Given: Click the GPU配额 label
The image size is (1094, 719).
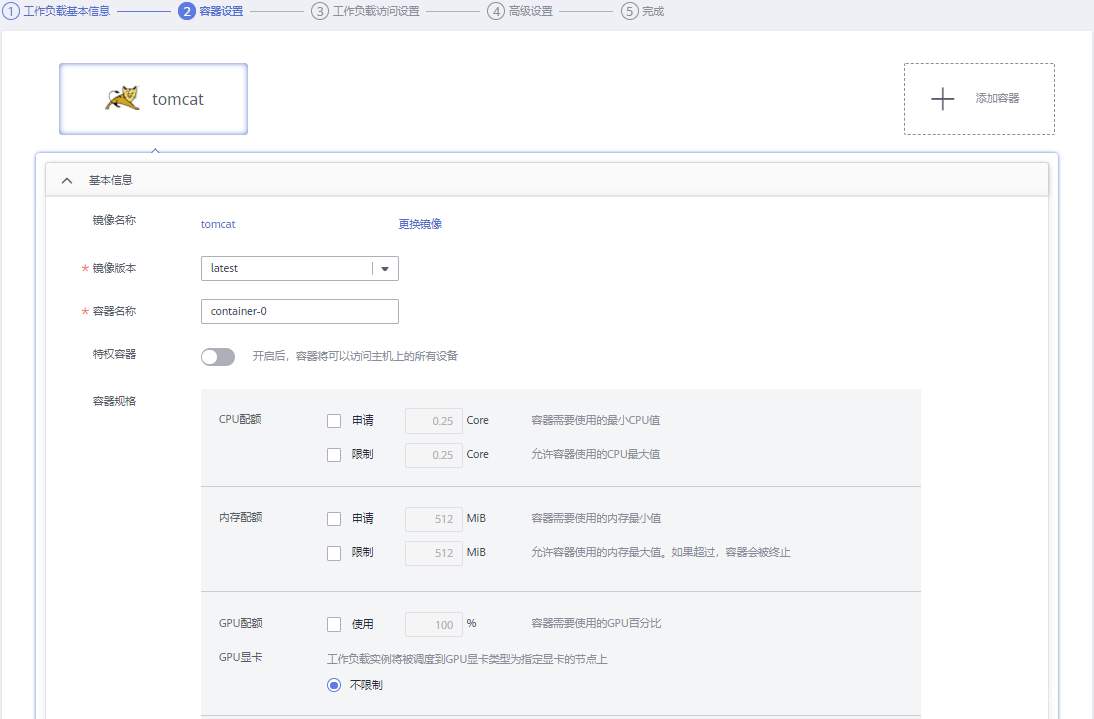Looking at the screenshot, I should [x=240, y=623].
